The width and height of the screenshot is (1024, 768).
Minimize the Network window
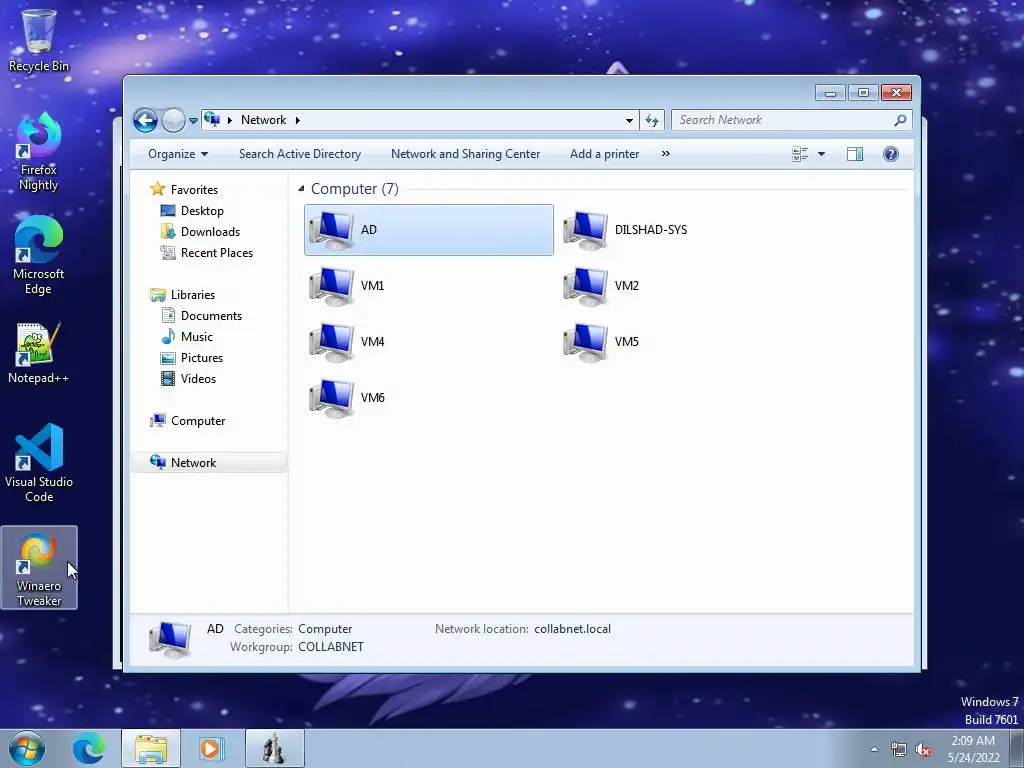(830, 93)
